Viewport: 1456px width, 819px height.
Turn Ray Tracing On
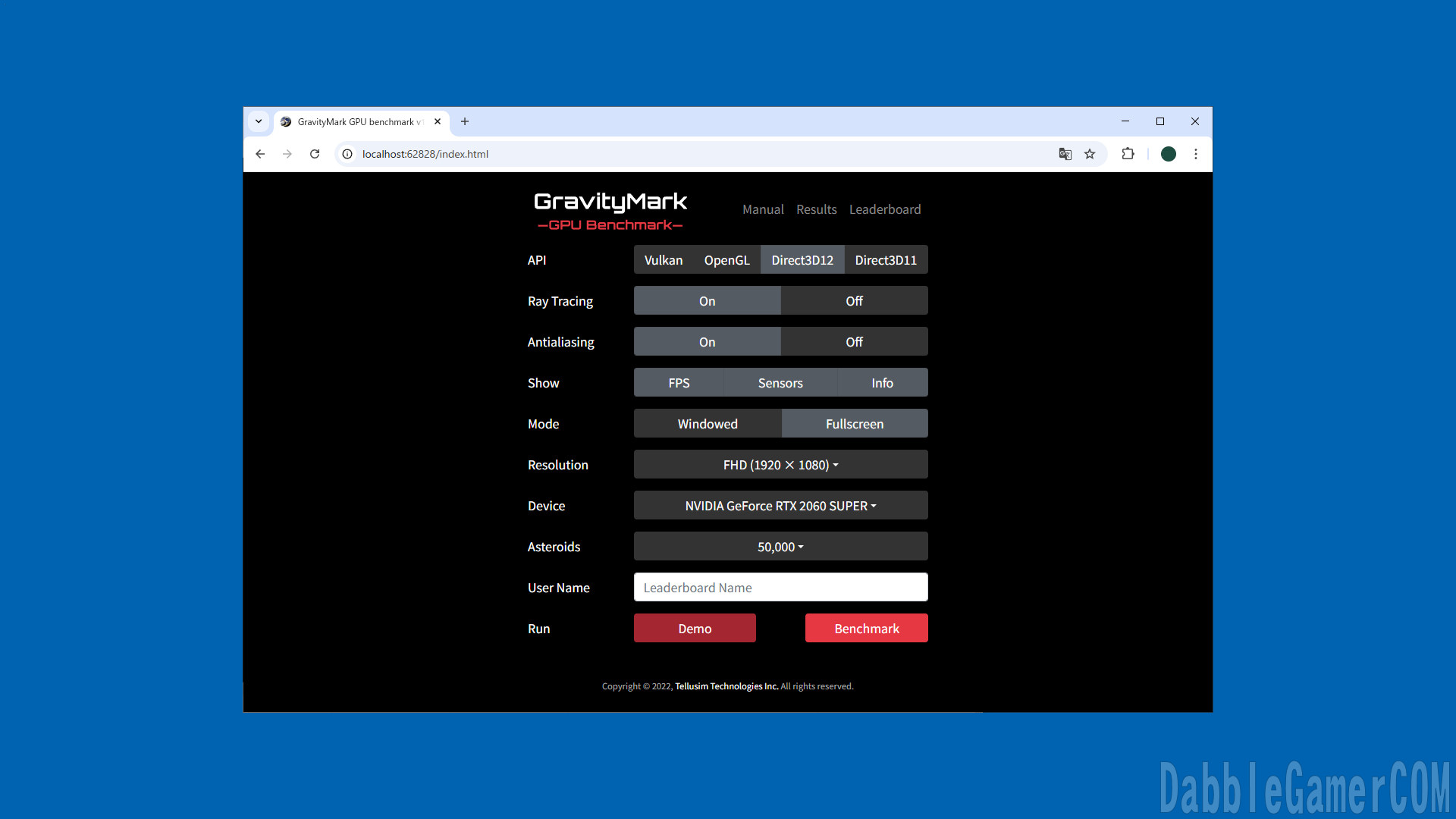[x=707, y=301]
